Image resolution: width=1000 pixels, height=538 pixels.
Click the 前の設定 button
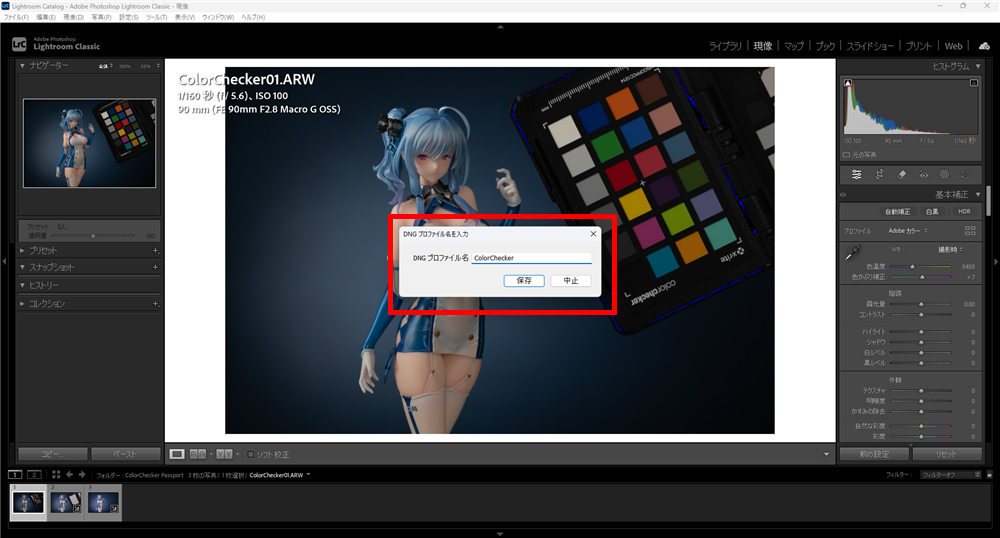874,454
